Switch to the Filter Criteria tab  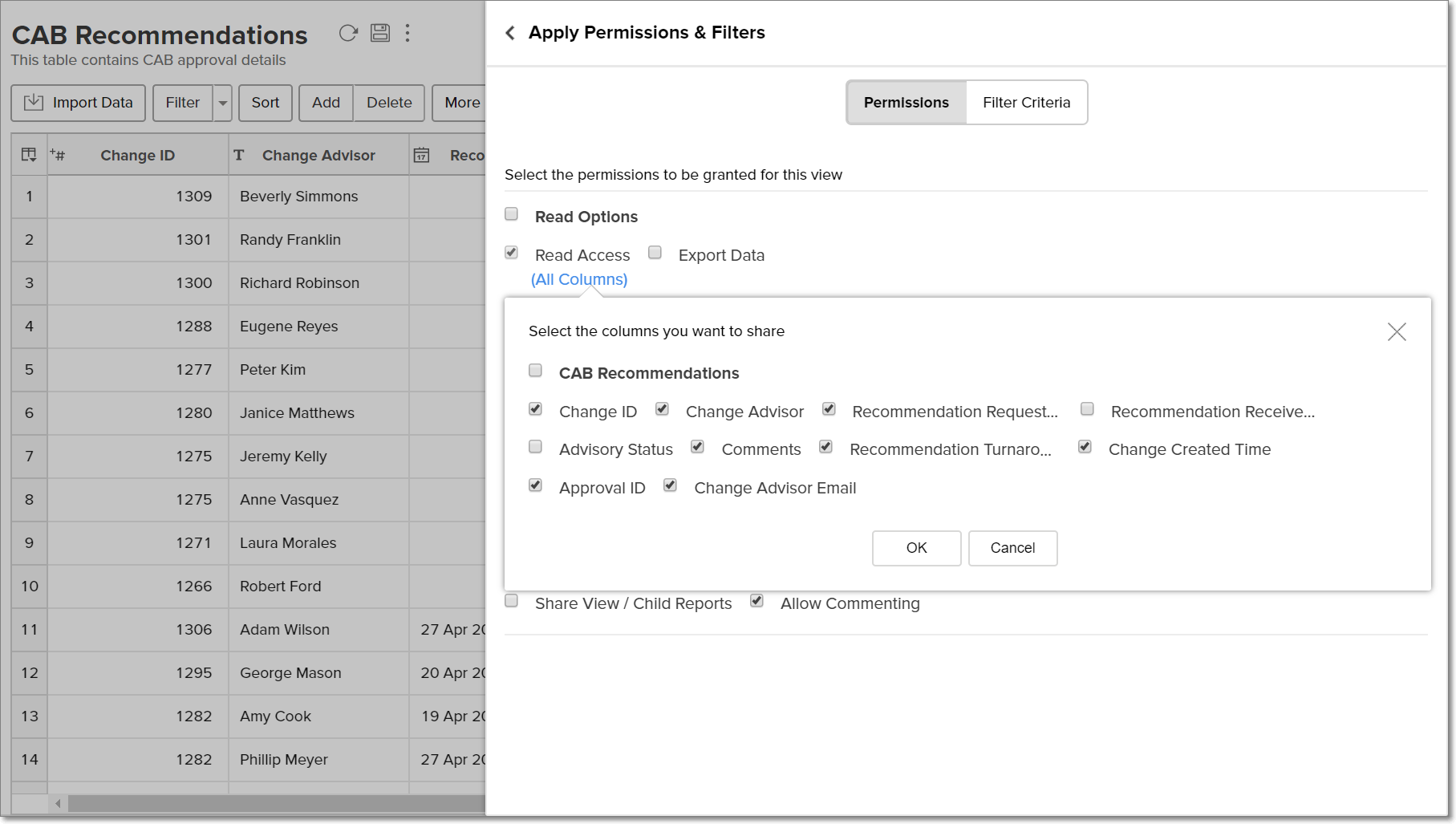1026,103
